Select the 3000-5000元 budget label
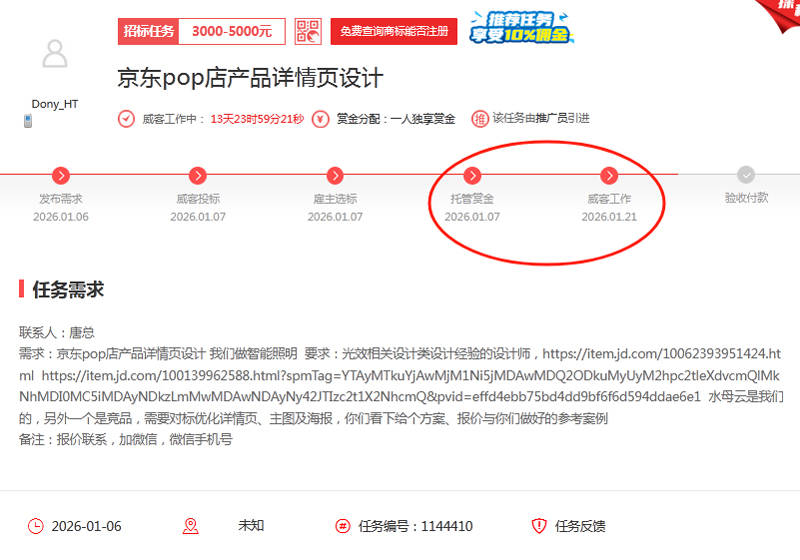Viewport: 800px width, 560px height. (x=232, y=31)
